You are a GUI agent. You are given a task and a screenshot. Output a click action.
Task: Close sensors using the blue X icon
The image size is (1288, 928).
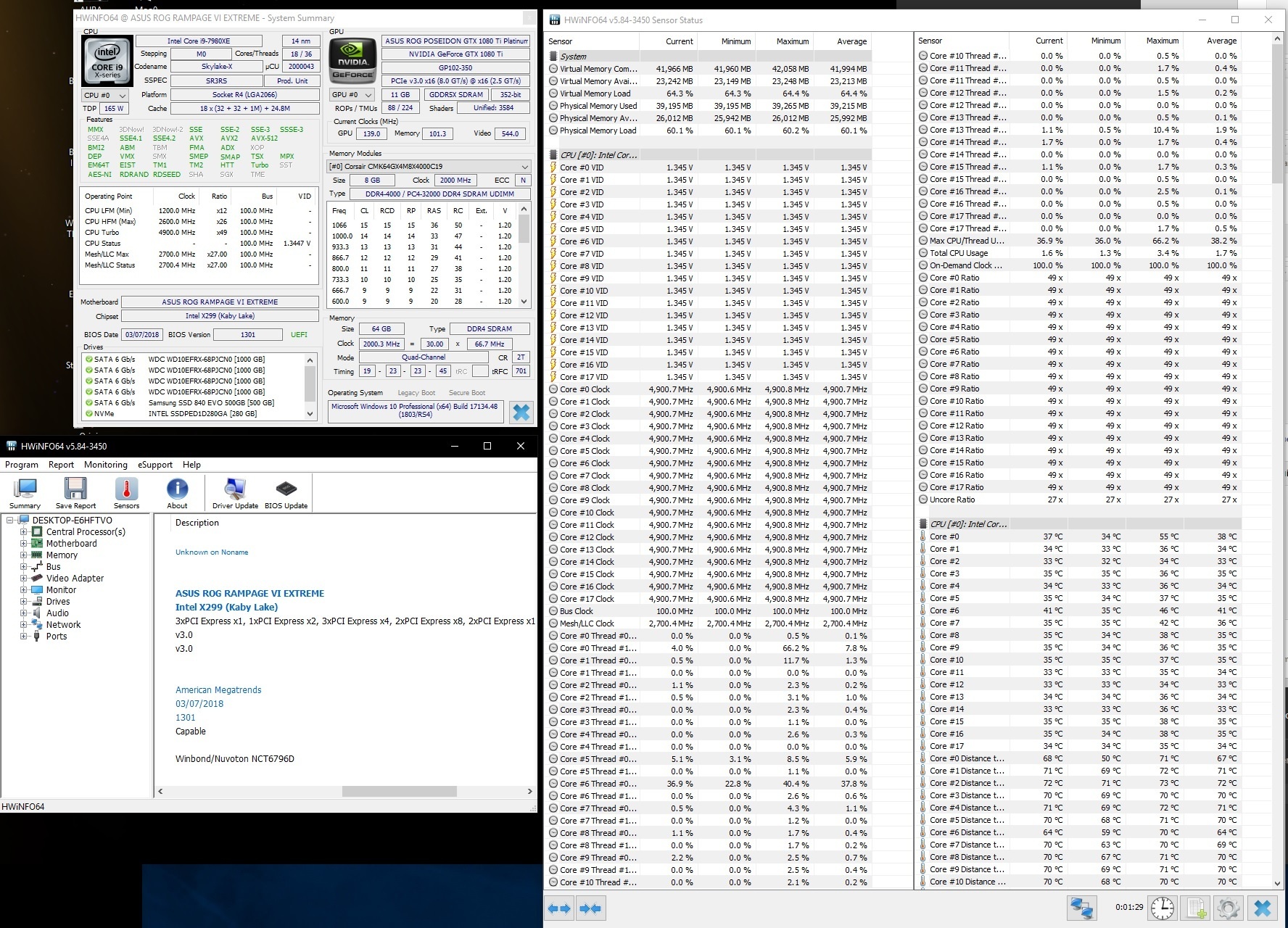(x=1263, y=908)
